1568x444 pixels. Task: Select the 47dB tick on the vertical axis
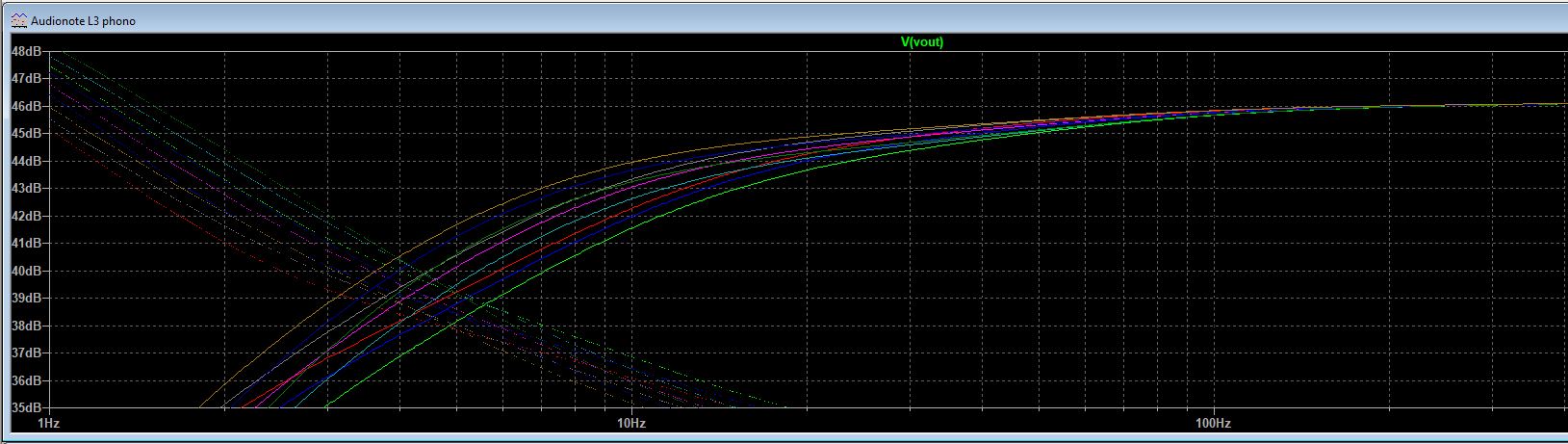(x=26, y=78)
